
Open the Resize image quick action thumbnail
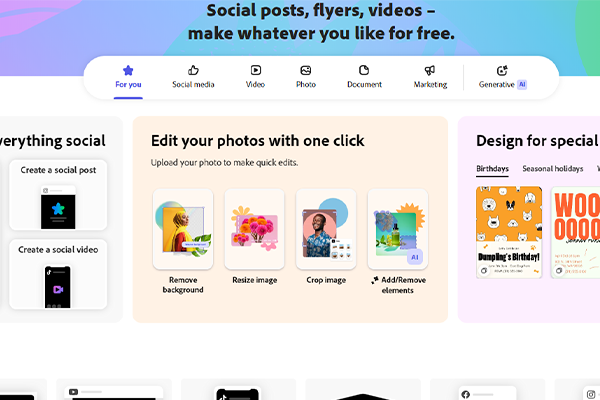254,229
